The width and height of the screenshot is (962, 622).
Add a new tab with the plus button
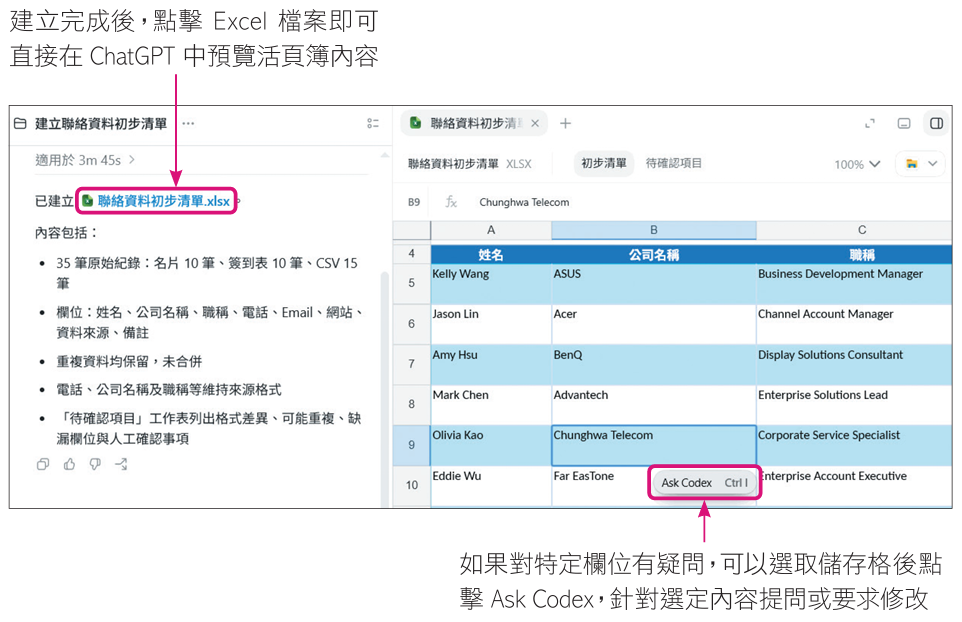pos(565,123)
